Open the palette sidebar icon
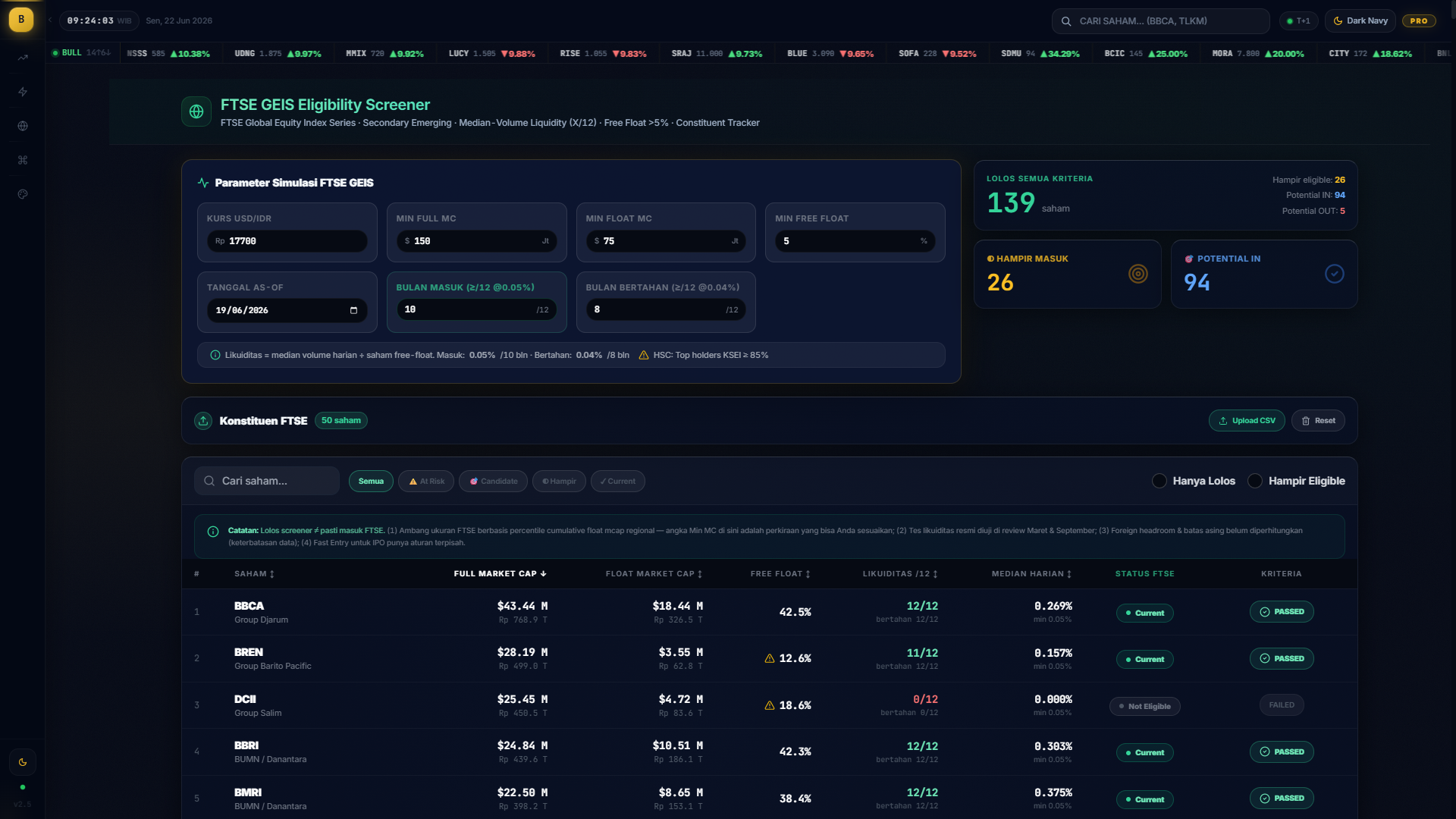The height and width of the screenshot is (819, 1456). (x=23, y=194)
